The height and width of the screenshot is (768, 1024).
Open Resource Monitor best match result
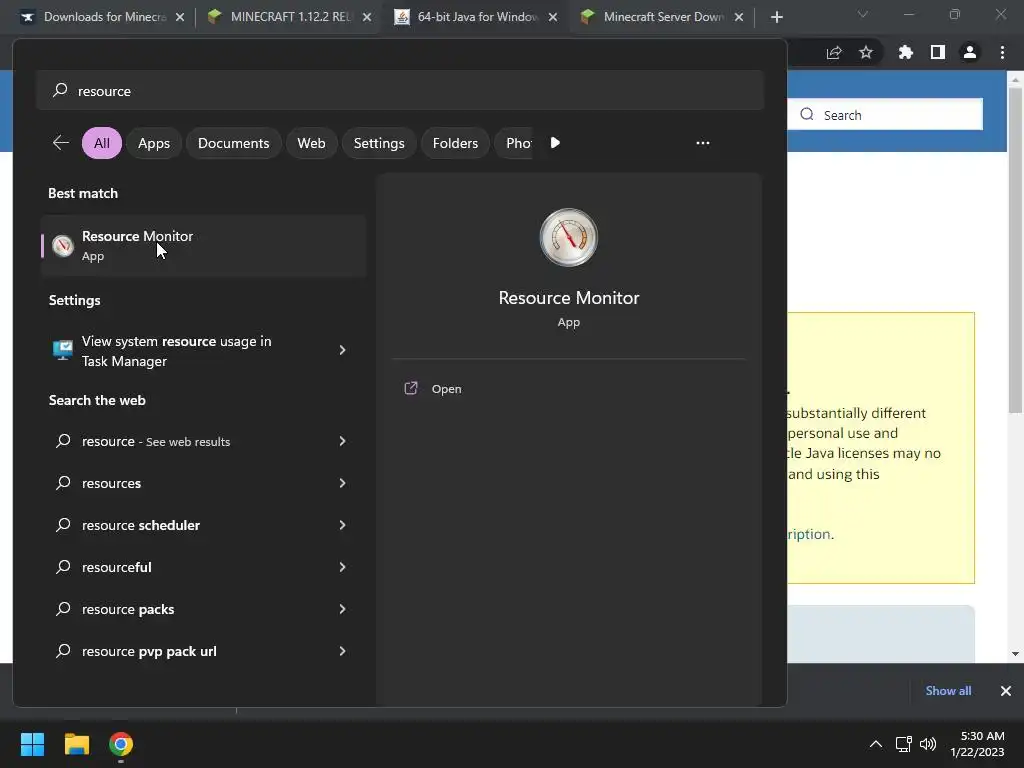click(x=203, y=246)
